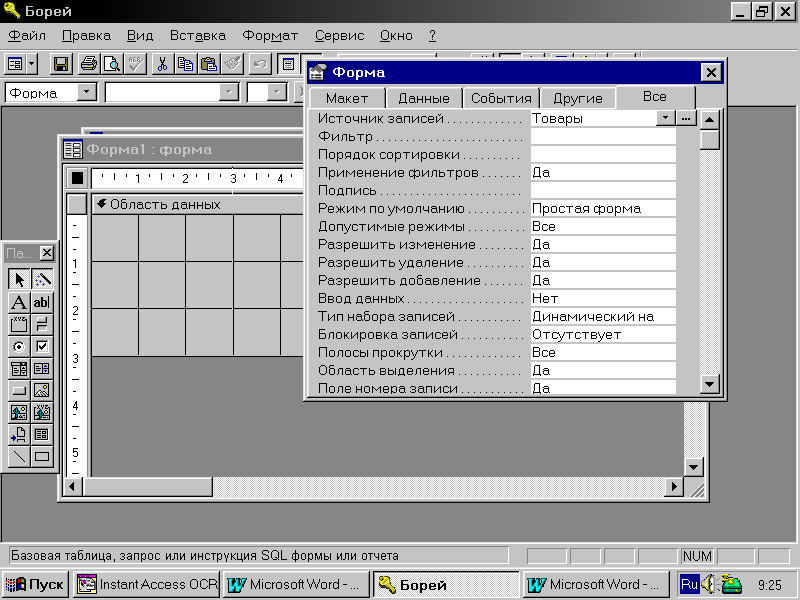The height and width of the screenshot is (600, 800).
Task: Switch to the Данные tab
Action: (x=424, y=98)
